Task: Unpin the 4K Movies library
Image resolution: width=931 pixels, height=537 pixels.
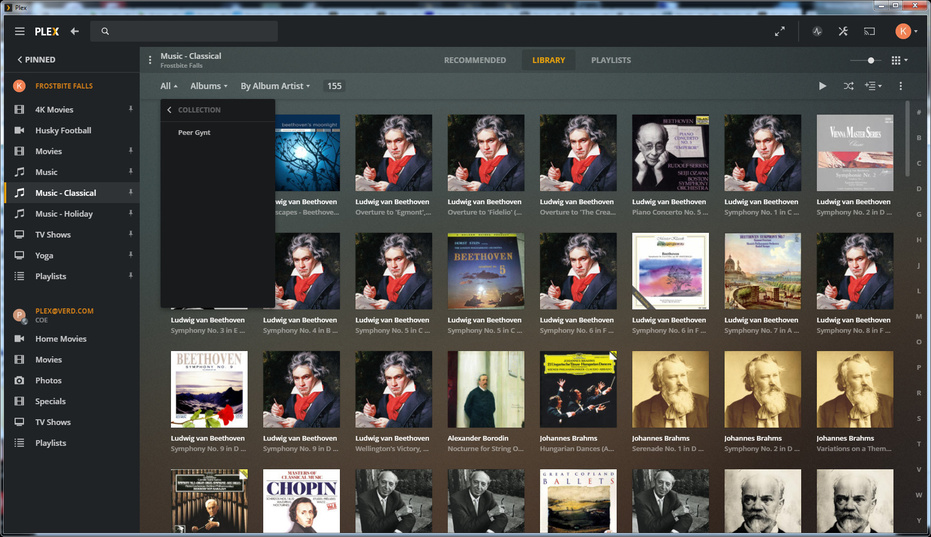Action: [x=131, y=109]
